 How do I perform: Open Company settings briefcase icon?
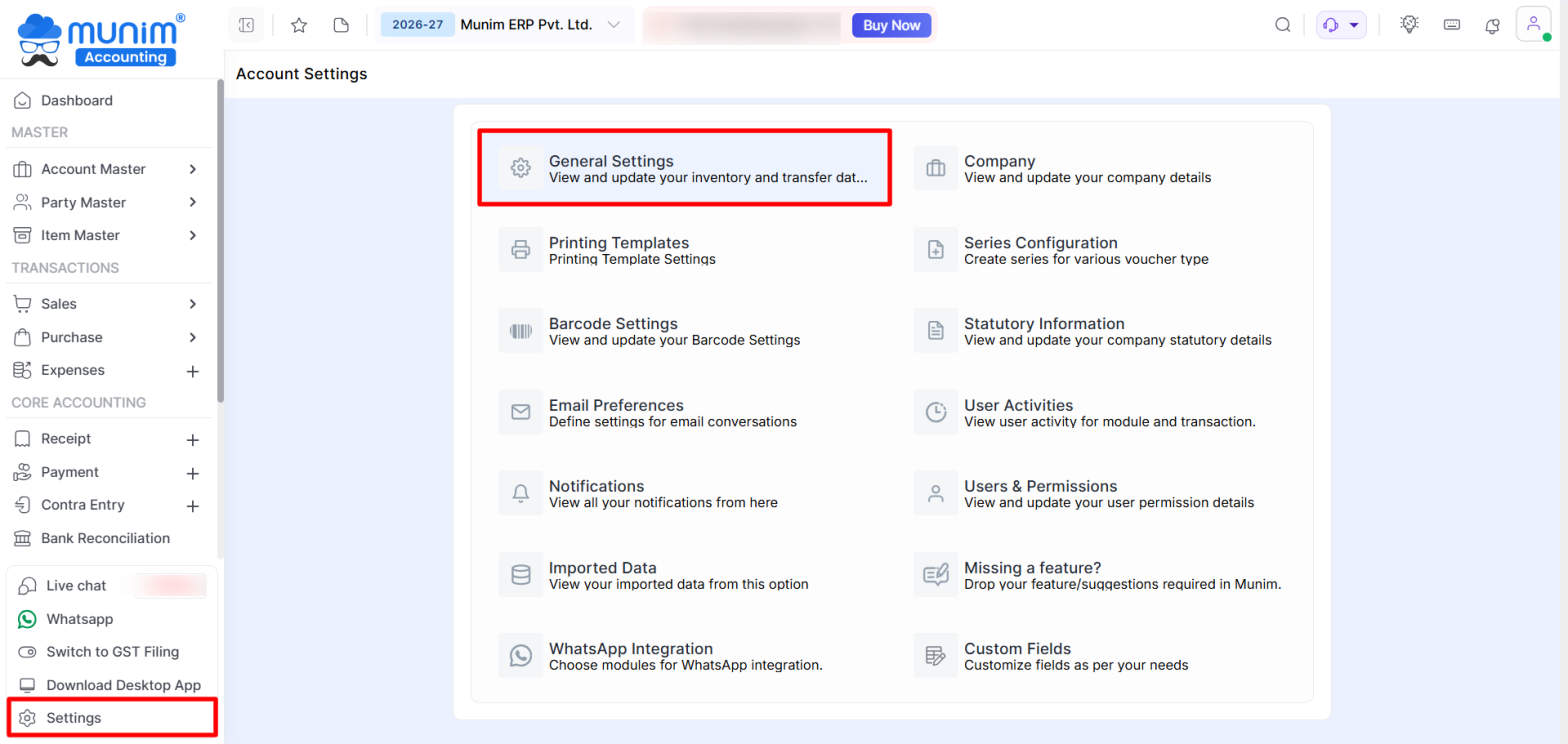[x=936, y=168]
